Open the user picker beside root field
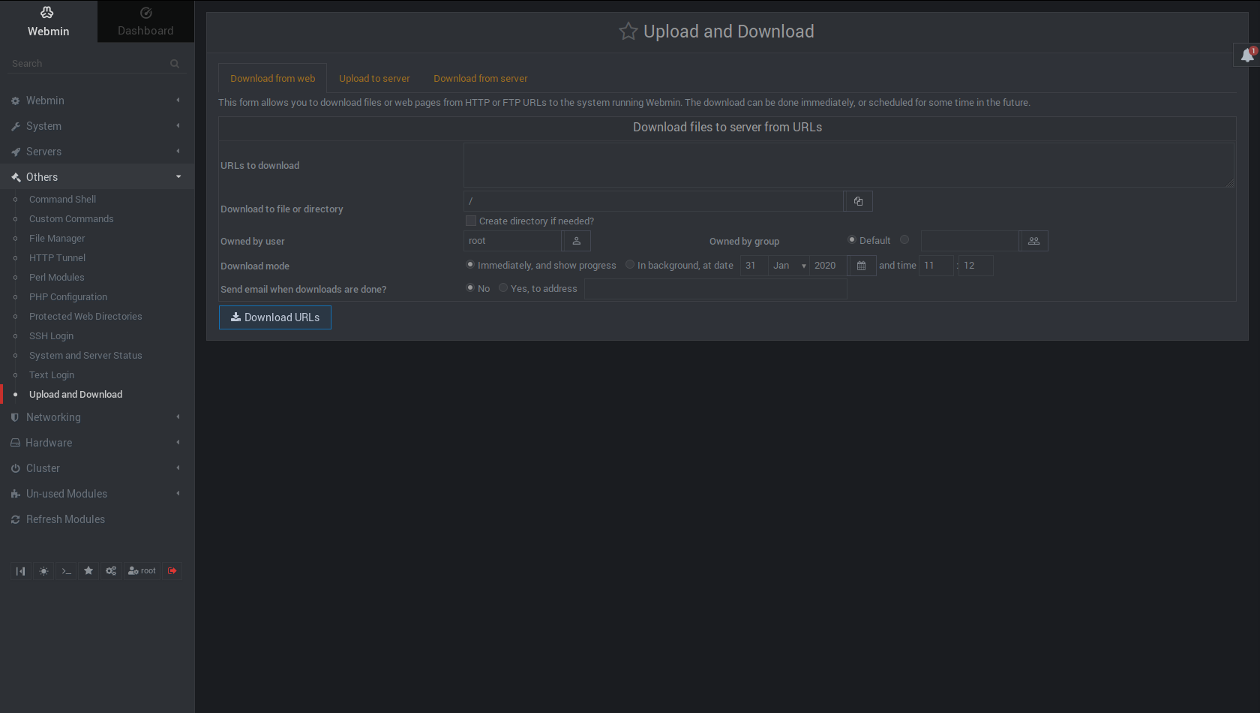The width and height of the screenshot is (1260, 713). click(576, 241)
